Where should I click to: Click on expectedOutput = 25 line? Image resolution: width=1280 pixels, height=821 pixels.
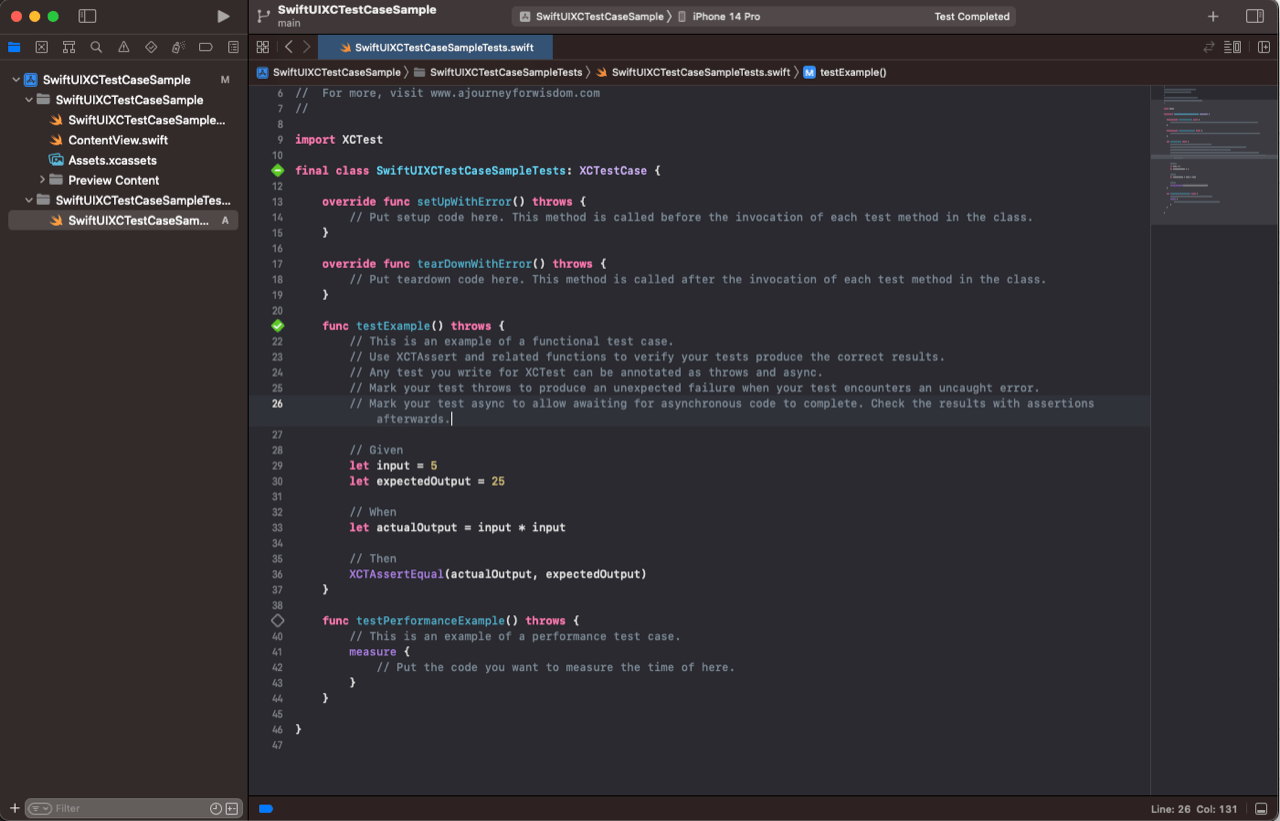[427, 481]
